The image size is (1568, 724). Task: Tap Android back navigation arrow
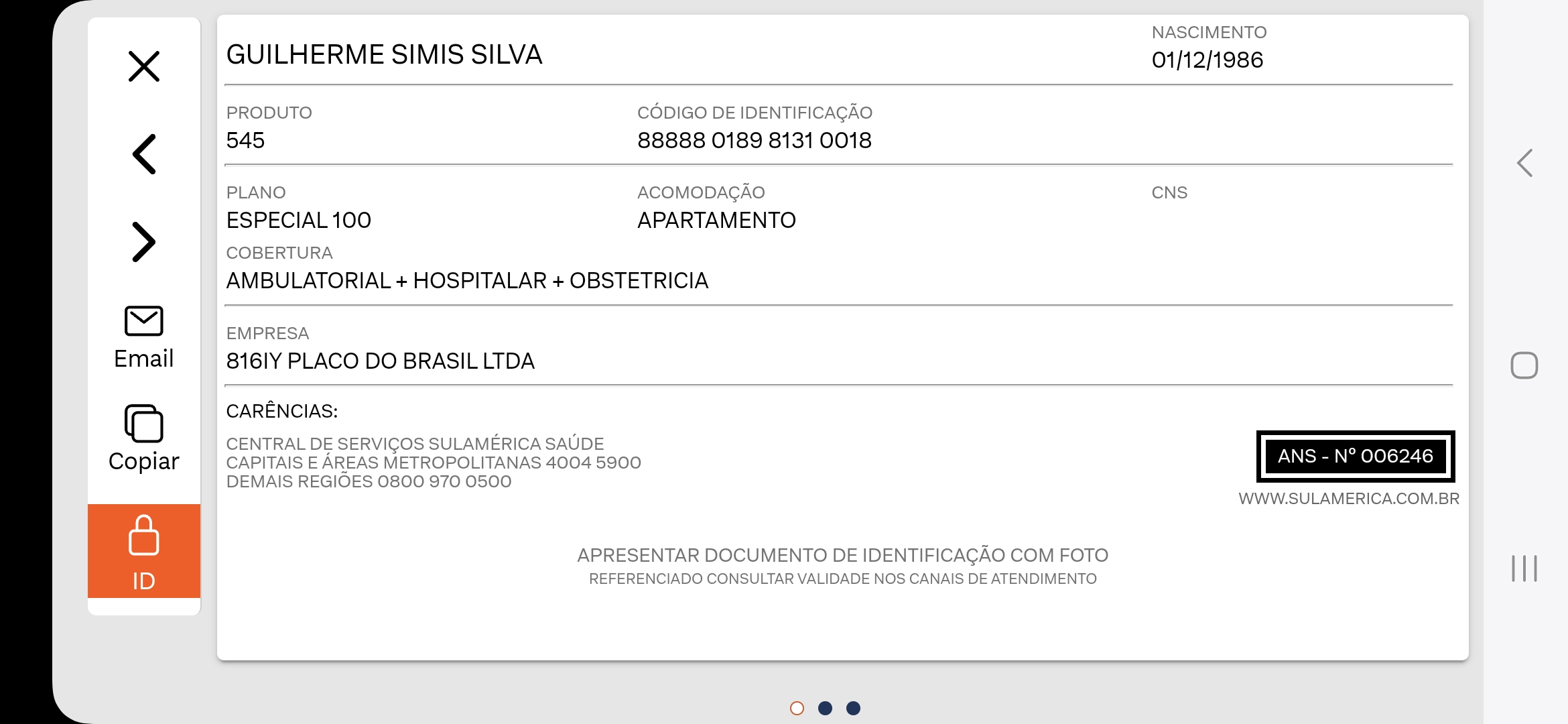click(1524, 163)
